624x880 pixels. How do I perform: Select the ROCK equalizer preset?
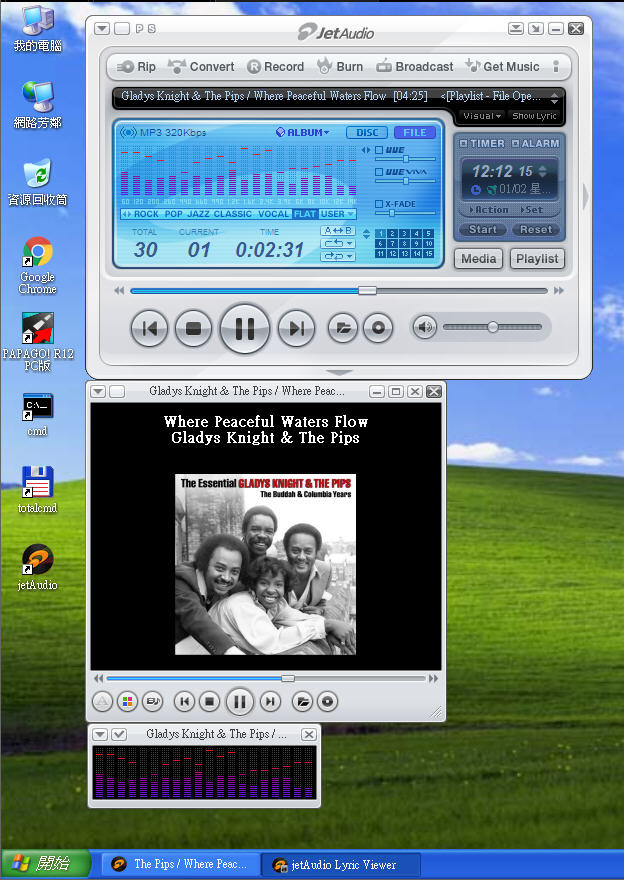pos(146,214)
